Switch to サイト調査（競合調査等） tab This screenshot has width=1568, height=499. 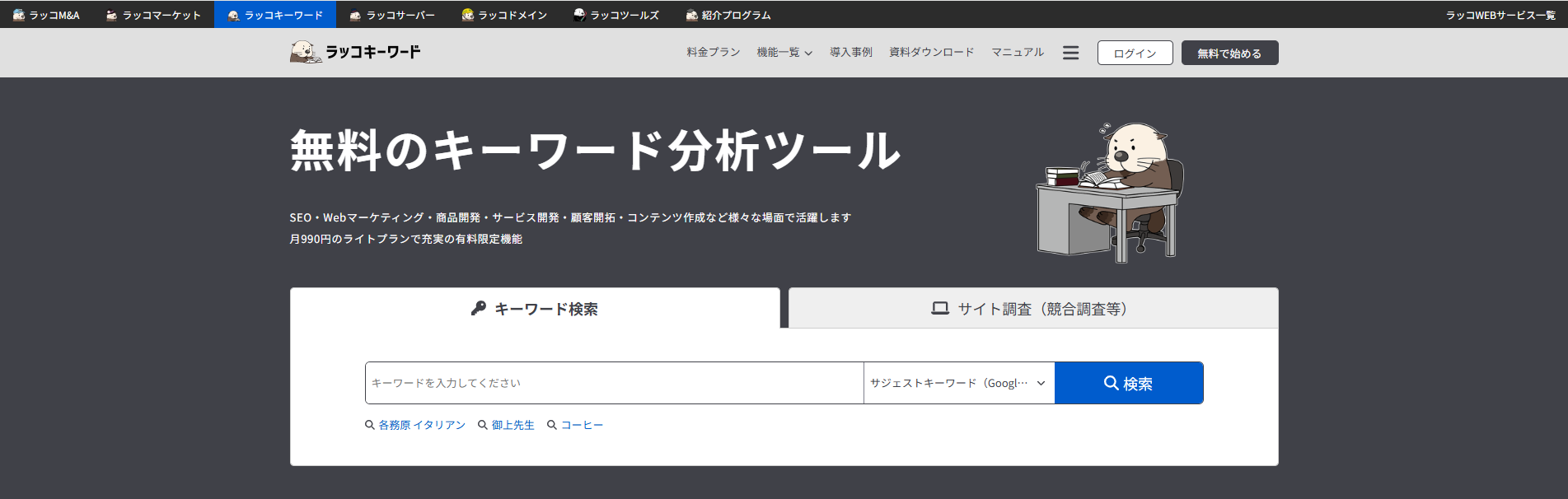(1033, 308)
